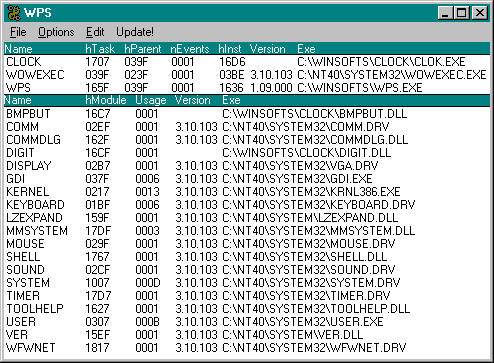494x363 pixels.
Task: Click the hTask column header
Action: [x=100, y=49]
